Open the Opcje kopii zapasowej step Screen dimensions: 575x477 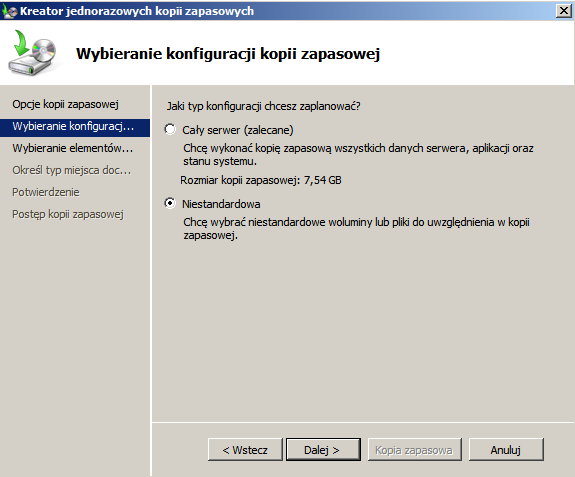65,104
